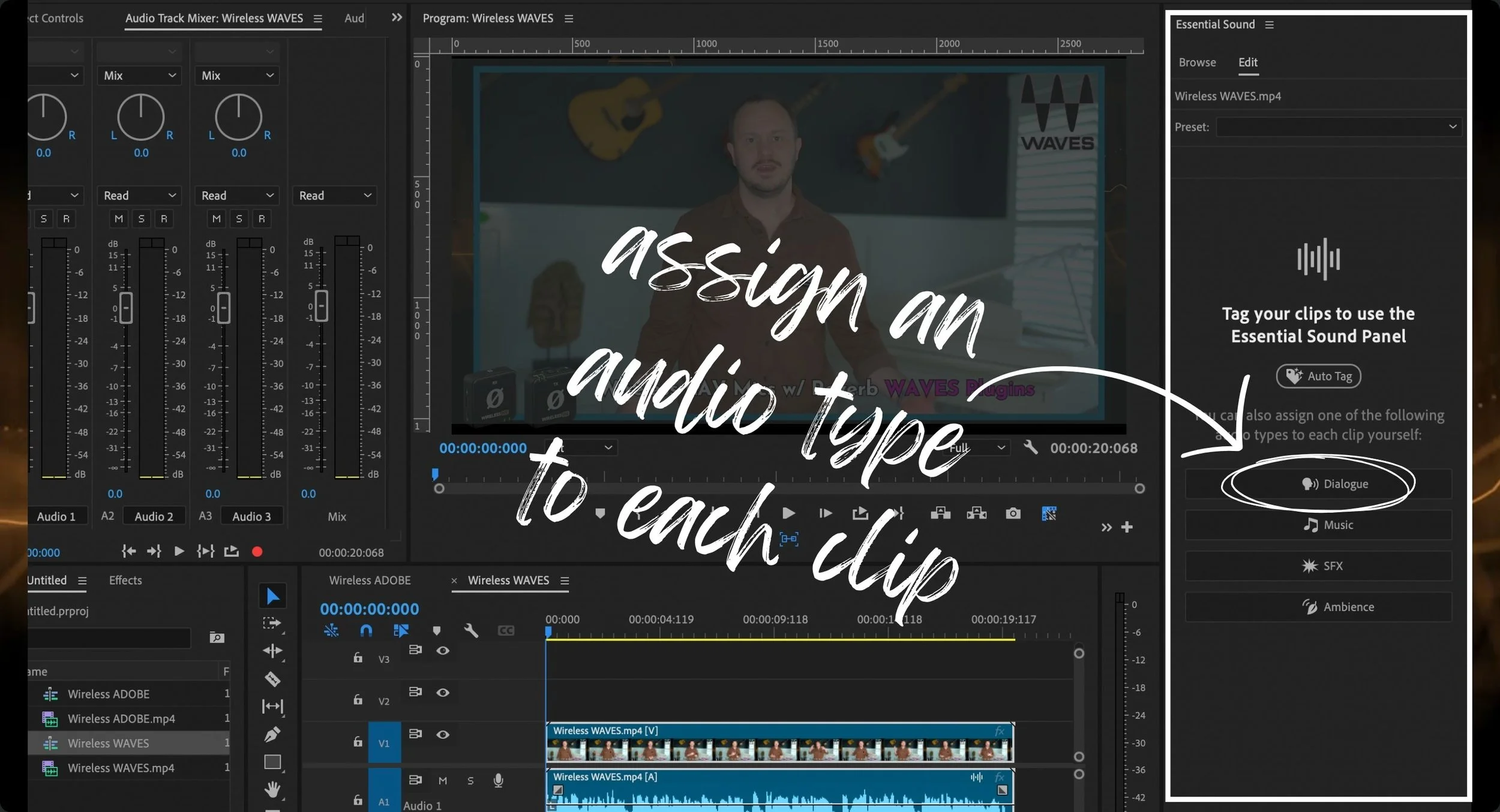
Task: Show hidden panel tabs overflow chevrons
Action: 397,17
